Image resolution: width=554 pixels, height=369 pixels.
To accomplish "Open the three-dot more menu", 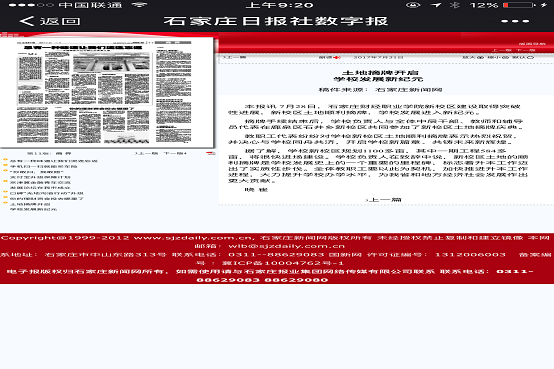I will point(515,21).
